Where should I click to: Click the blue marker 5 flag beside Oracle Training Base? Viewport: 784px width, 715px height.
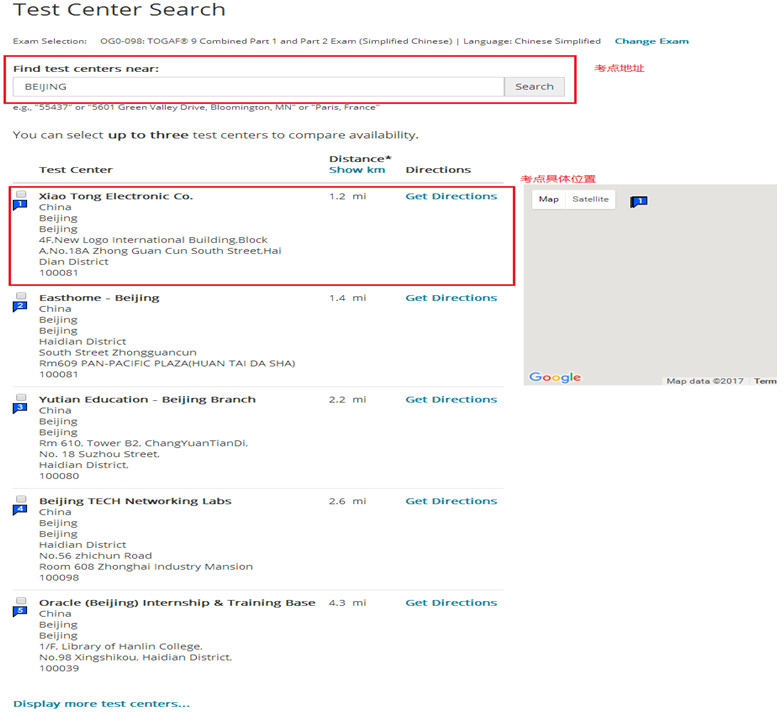tap(20, 612)
